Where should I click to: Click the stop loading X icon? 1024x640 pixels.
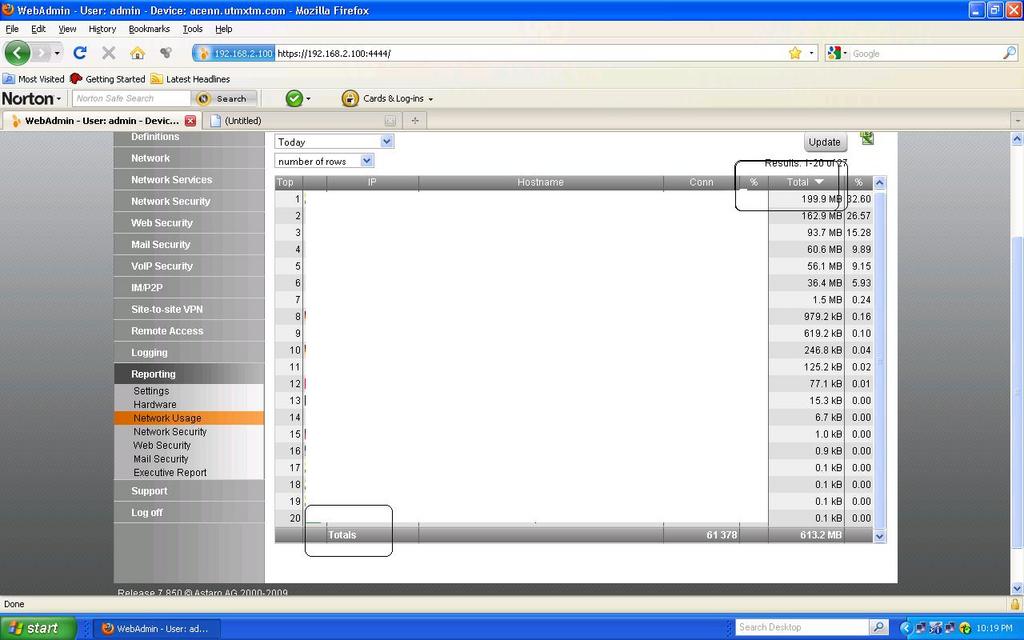(109, 53)
